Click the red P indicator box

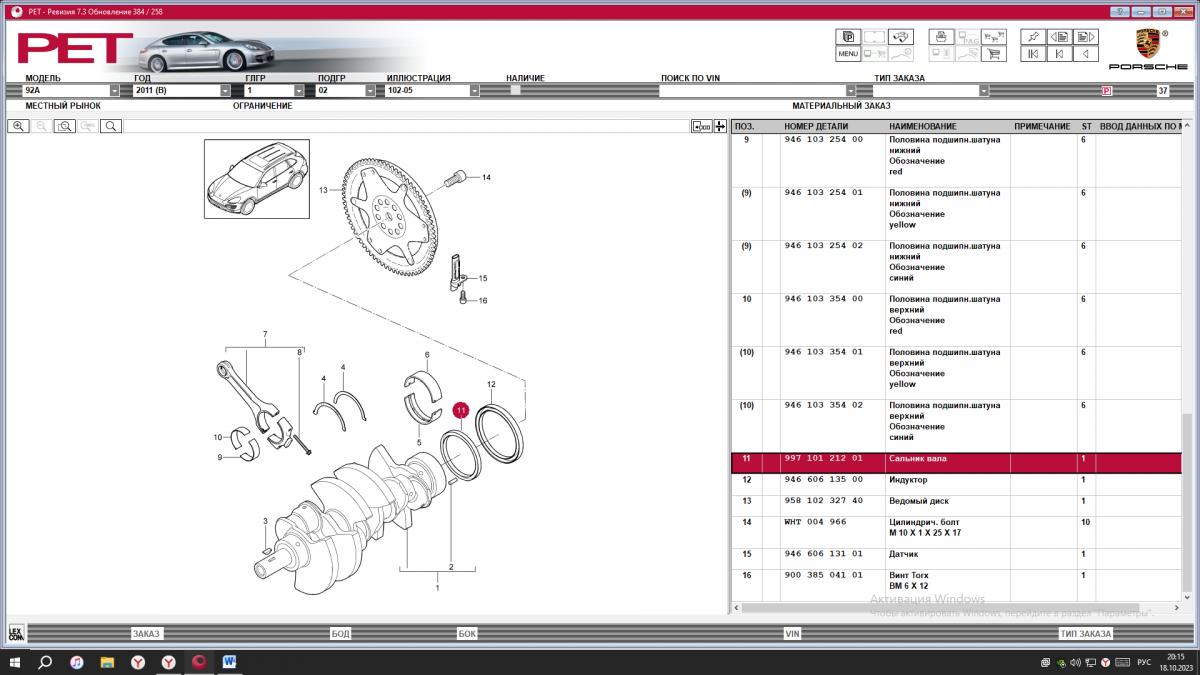click(x=1106, y=90)
